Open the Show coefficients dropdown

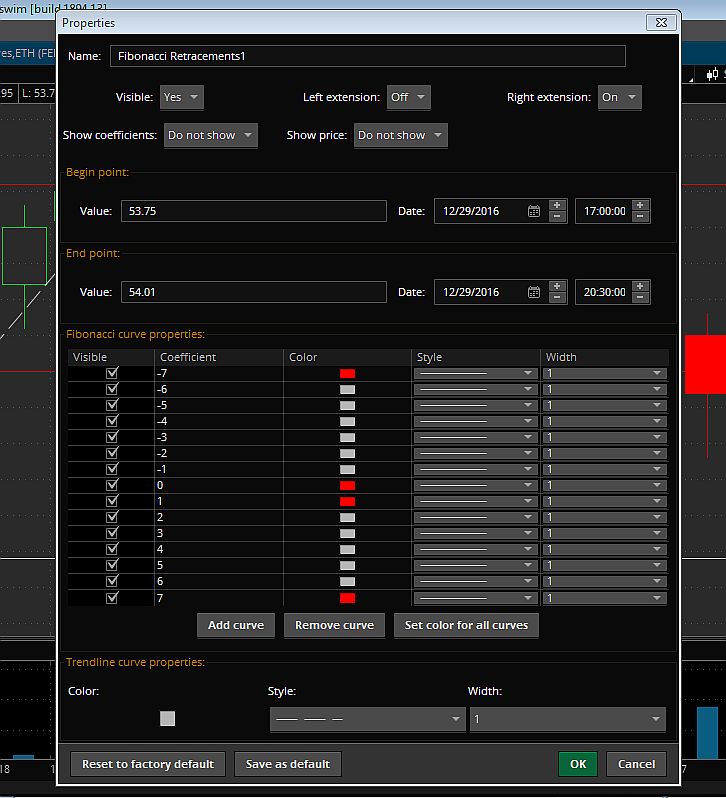point(211,135)
